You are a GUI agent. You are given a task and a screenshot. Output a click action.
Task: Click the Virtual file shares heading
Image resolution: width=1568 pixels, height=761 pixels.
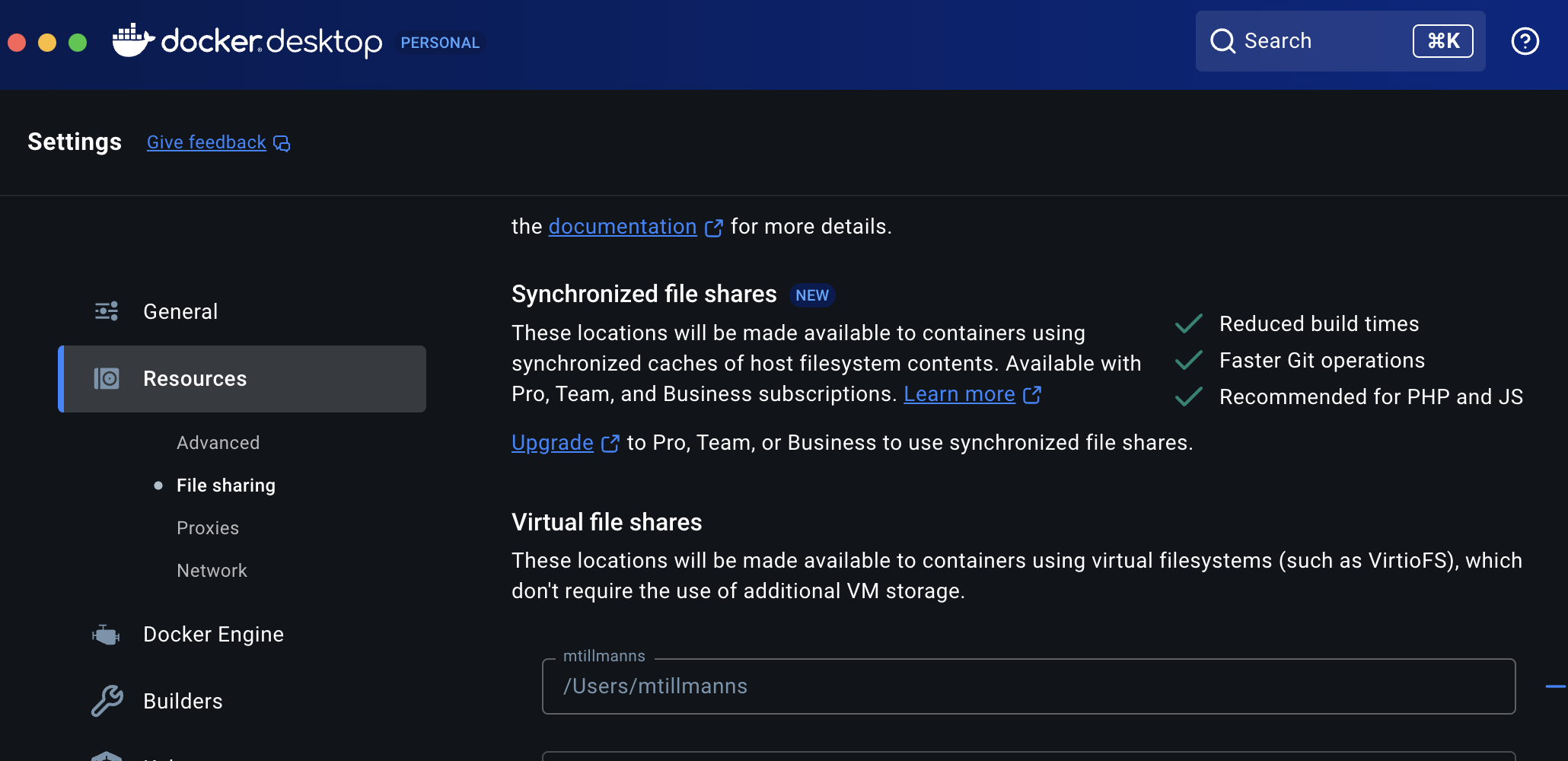(x=607, y=523)
